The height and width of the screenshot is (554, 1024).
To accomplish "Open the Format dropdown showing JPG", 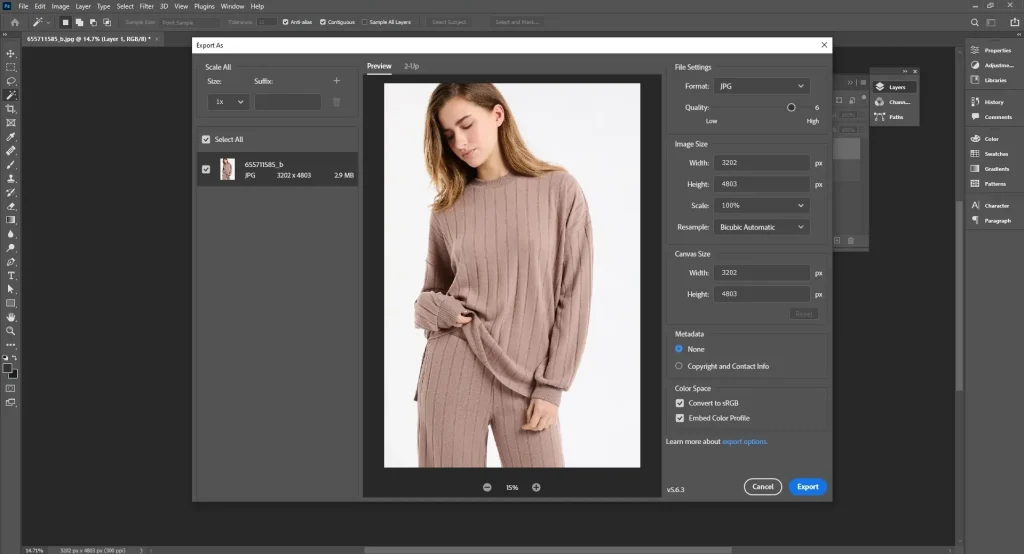I will [x=761, y=86].
